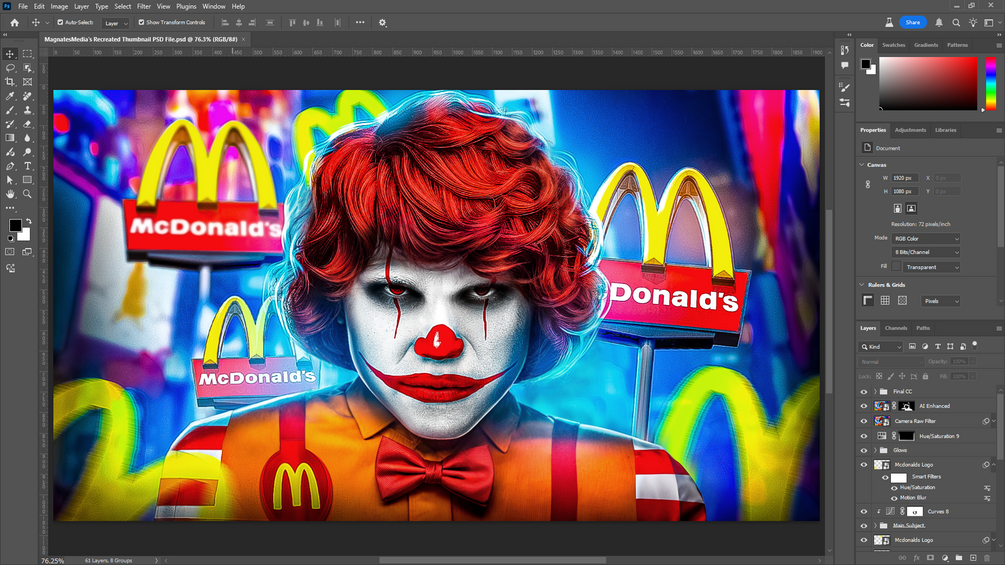This screenshot has height=565, width=1005.
Task: Expand the Glows group
Action: [875, 450]
